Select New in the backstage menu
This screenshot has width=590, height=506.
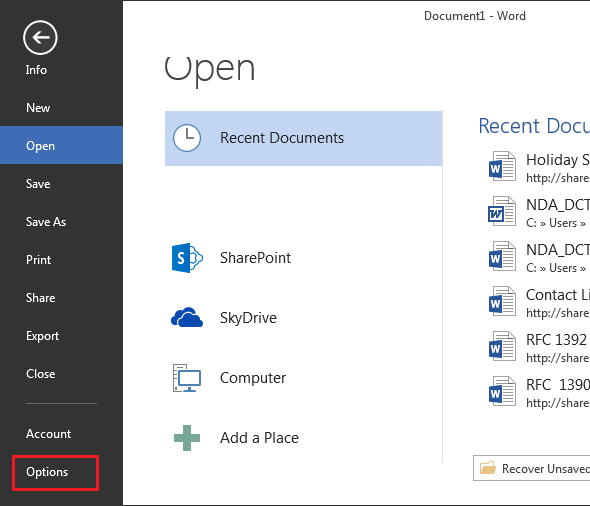tap(61, 108)
